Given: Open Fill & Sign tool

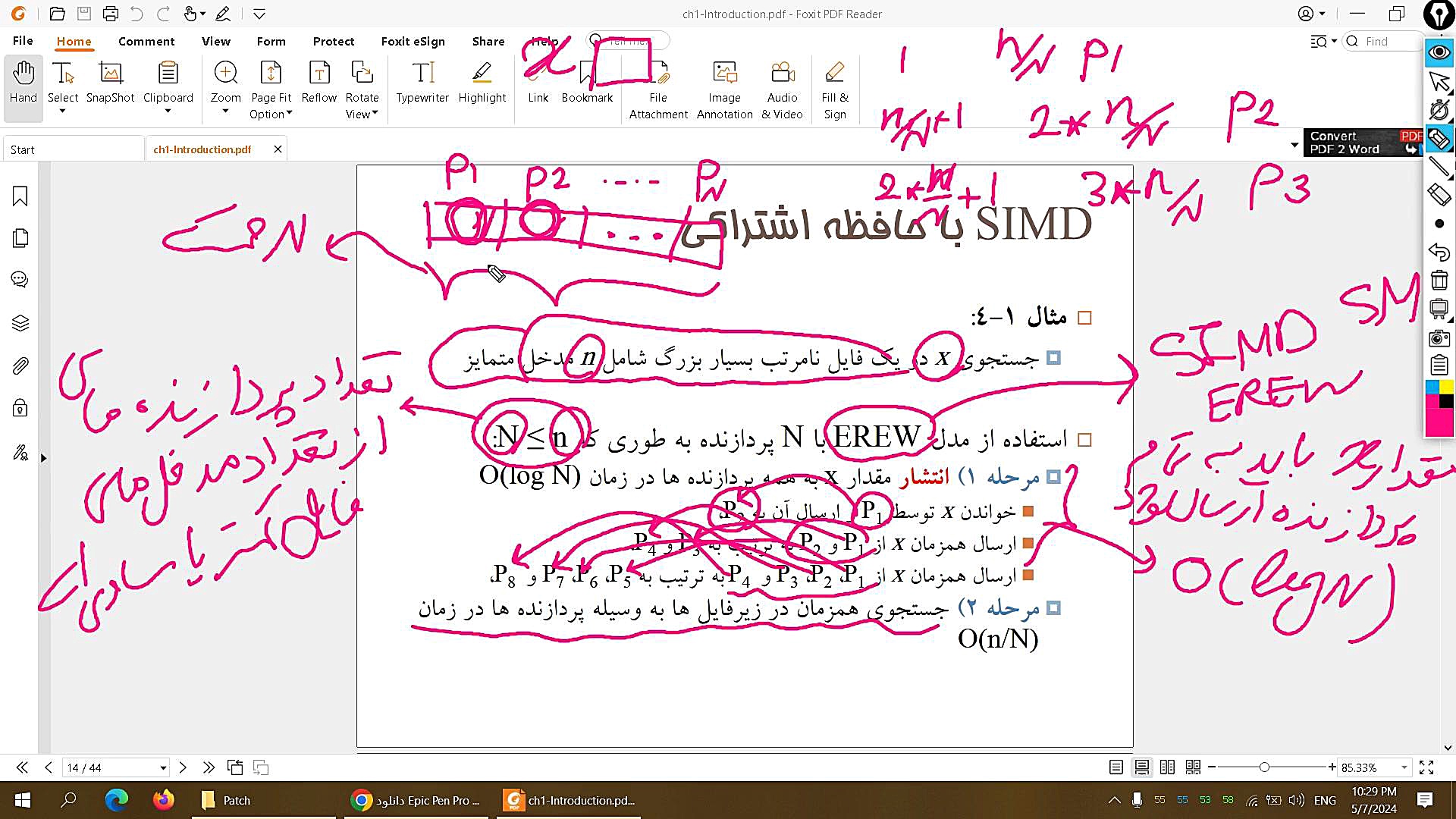Looking at the screenshot, I should click(x=835, y=89).
